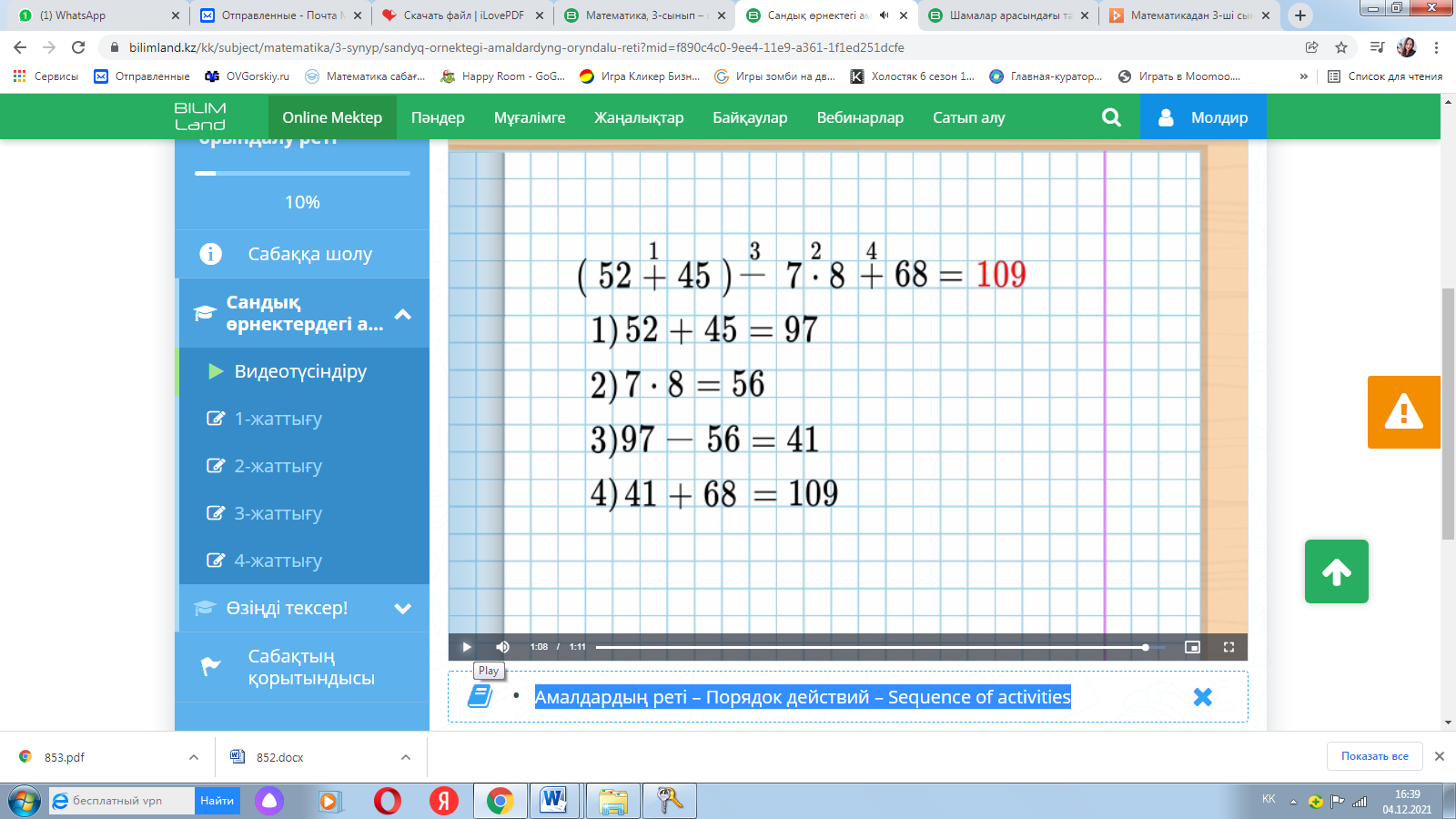This screenshot has width=1456, height=819.
Task: Open the Вебинарлар menu item
Action: [860, 117]
